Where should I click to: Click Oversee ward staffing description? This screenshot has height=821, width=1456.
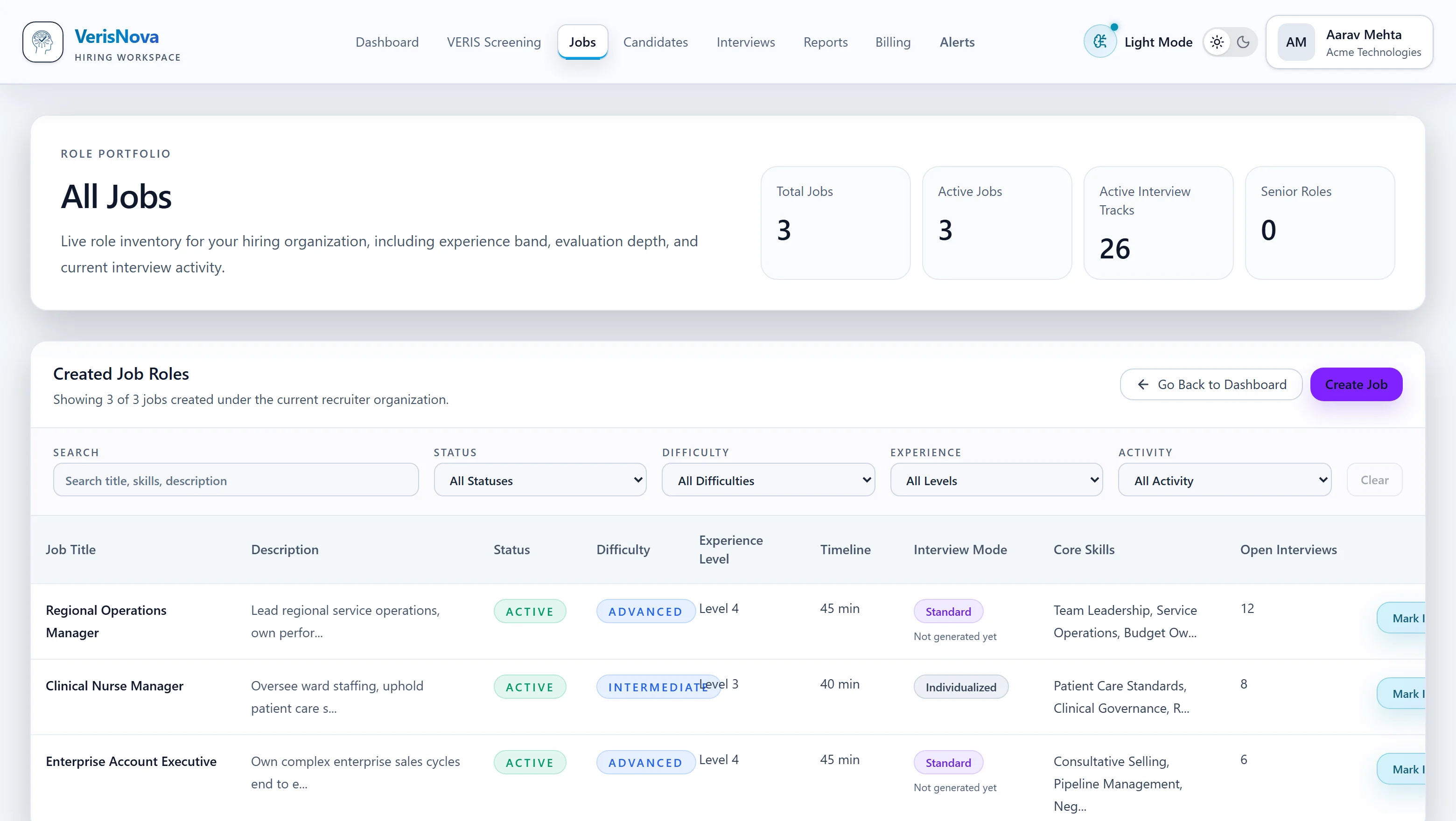point(337,697)
